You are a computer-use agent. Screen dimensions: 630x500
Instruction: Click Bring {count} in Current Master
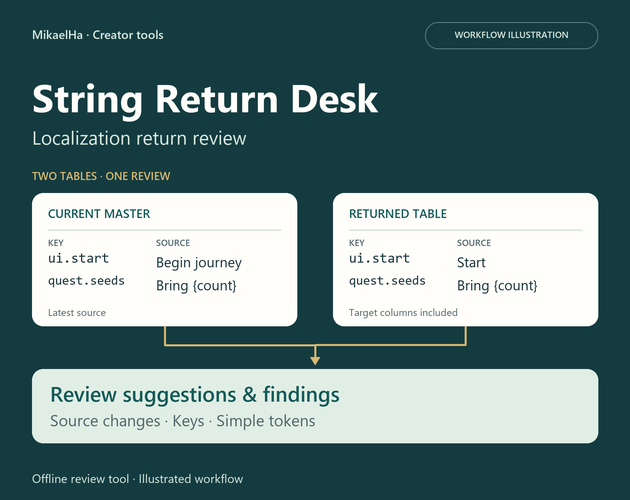click(x=196, y=286)
